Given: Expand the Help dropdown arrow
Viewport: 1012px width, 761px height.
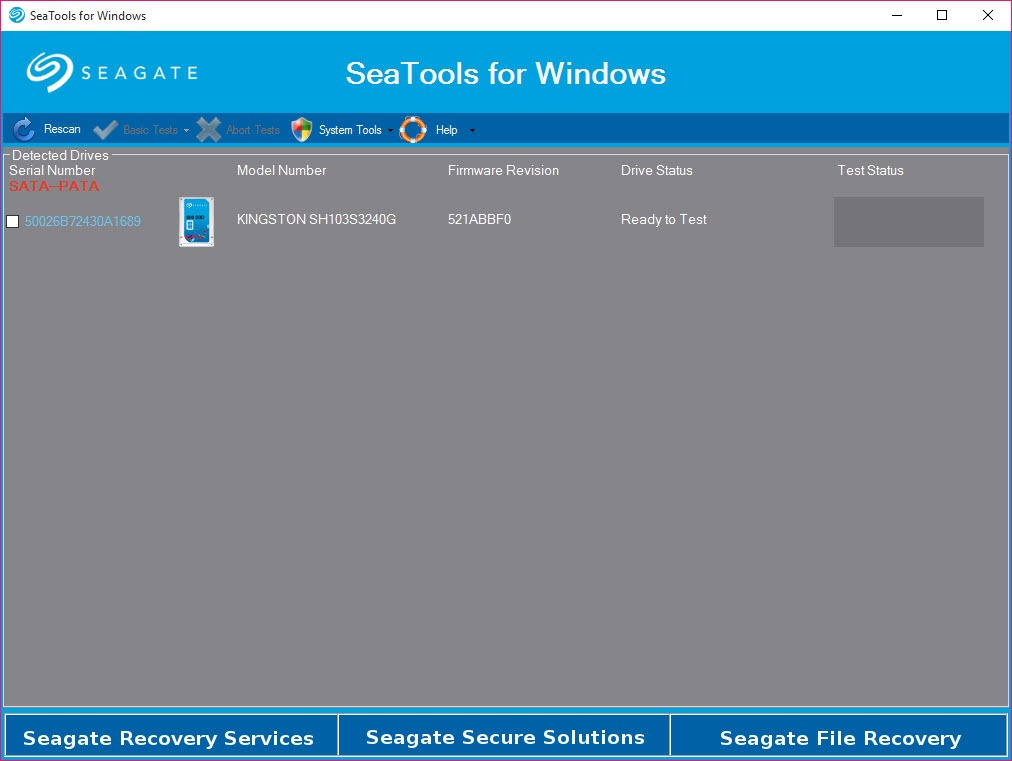Looking at the screenshot, I should pyautogui.click(x=472, y=130).
